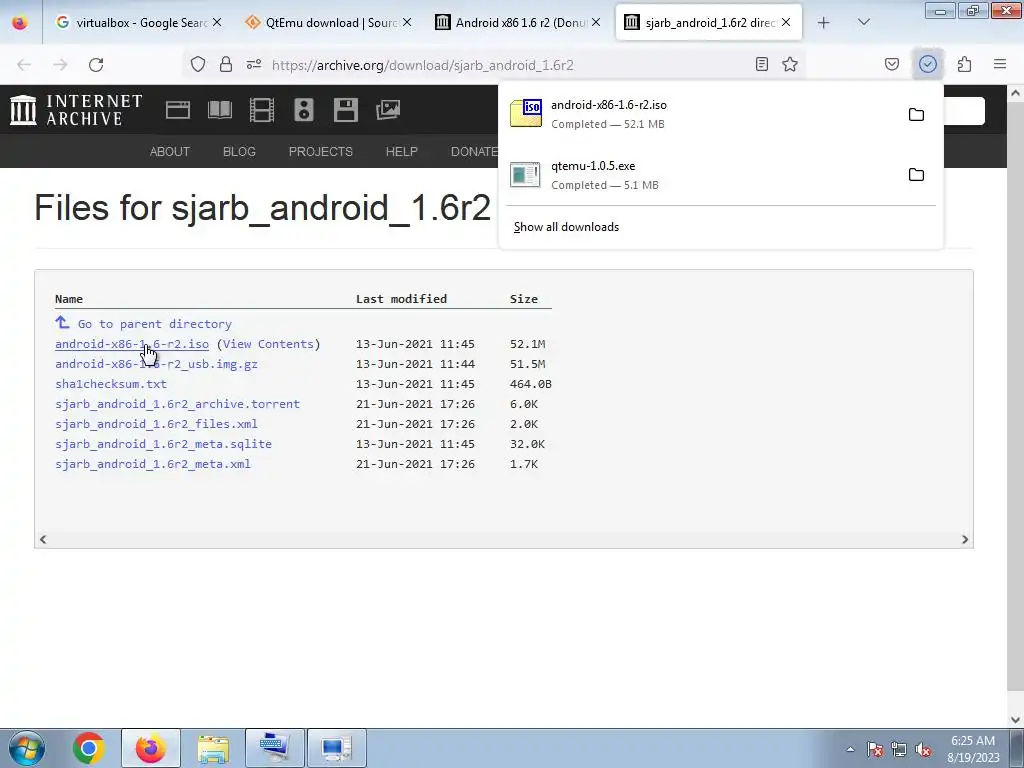The height and width of the screenshot is (768, 1024).
Task: Click the network tray icon
Action: pos(899,749)
